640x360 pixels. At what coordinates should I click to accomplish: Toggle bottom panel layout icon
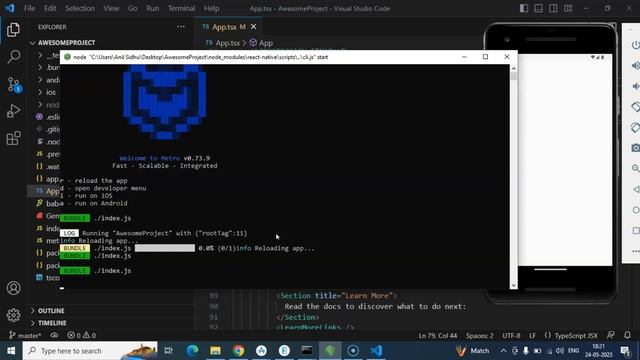pos(539,8)
